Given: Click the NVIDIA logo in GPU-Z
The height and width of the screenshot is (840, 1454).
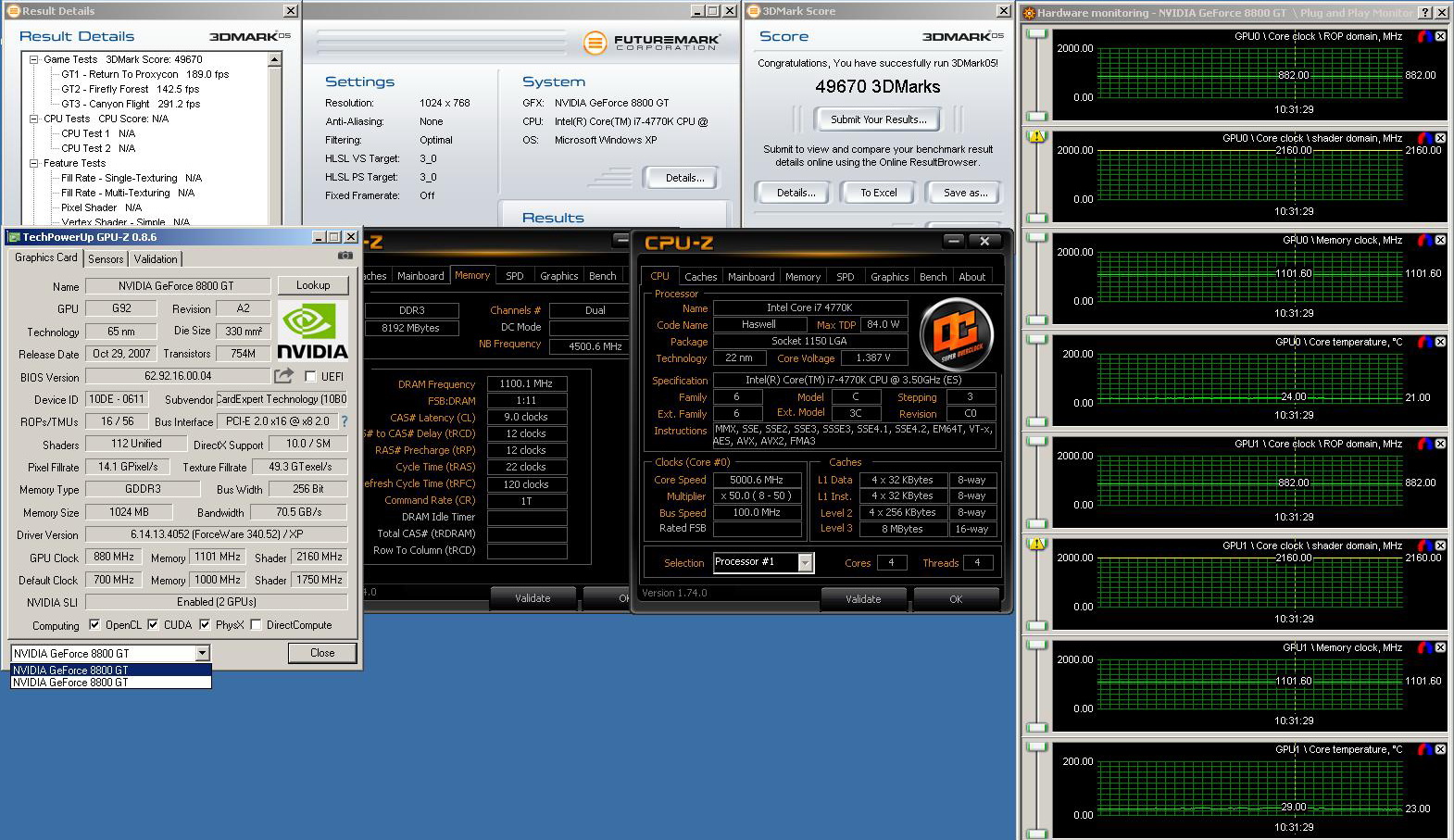Looking at the screenshot, I should click(x=312, y=331).
